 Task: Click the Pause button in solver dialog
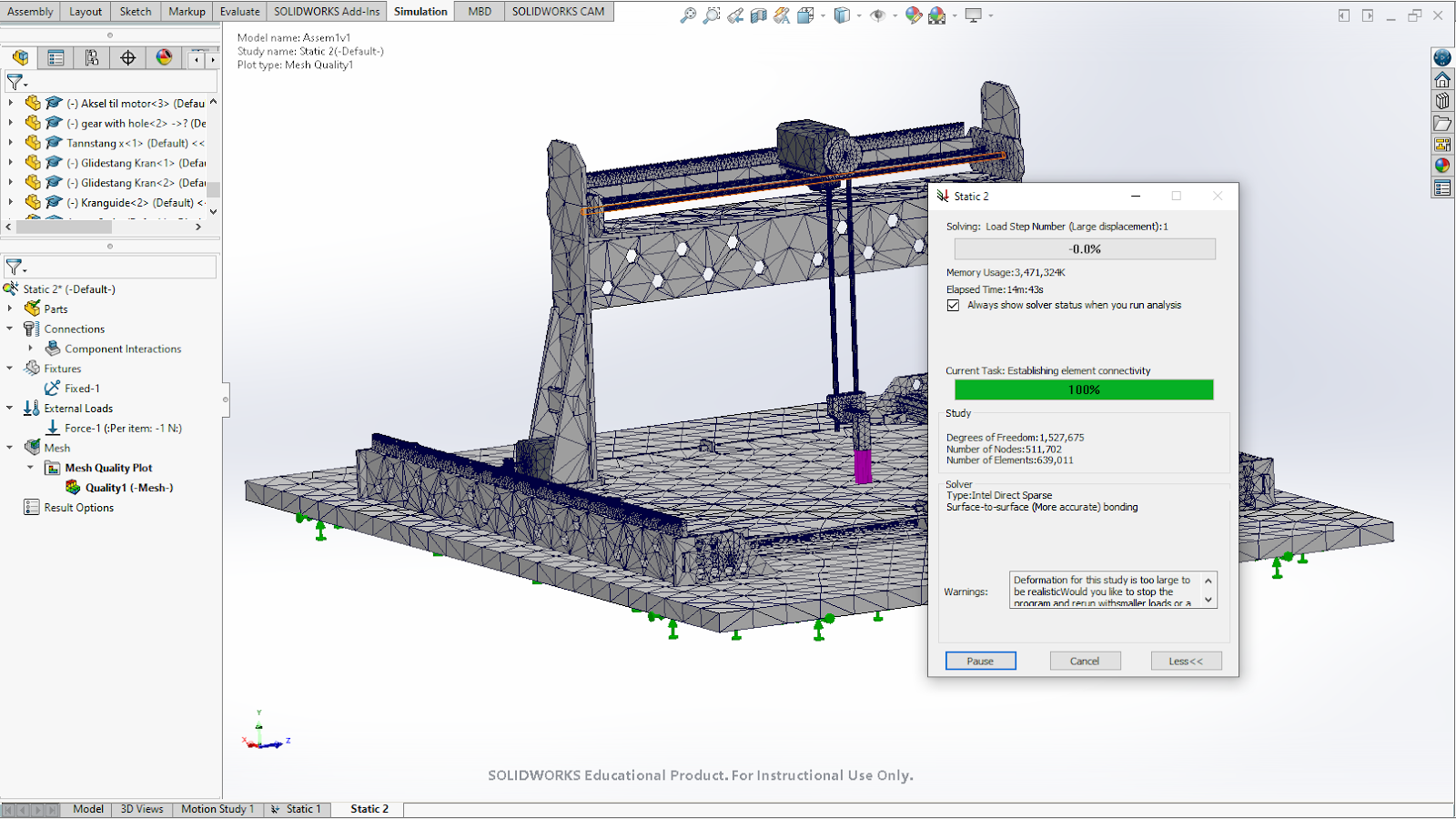click(980, 661)
